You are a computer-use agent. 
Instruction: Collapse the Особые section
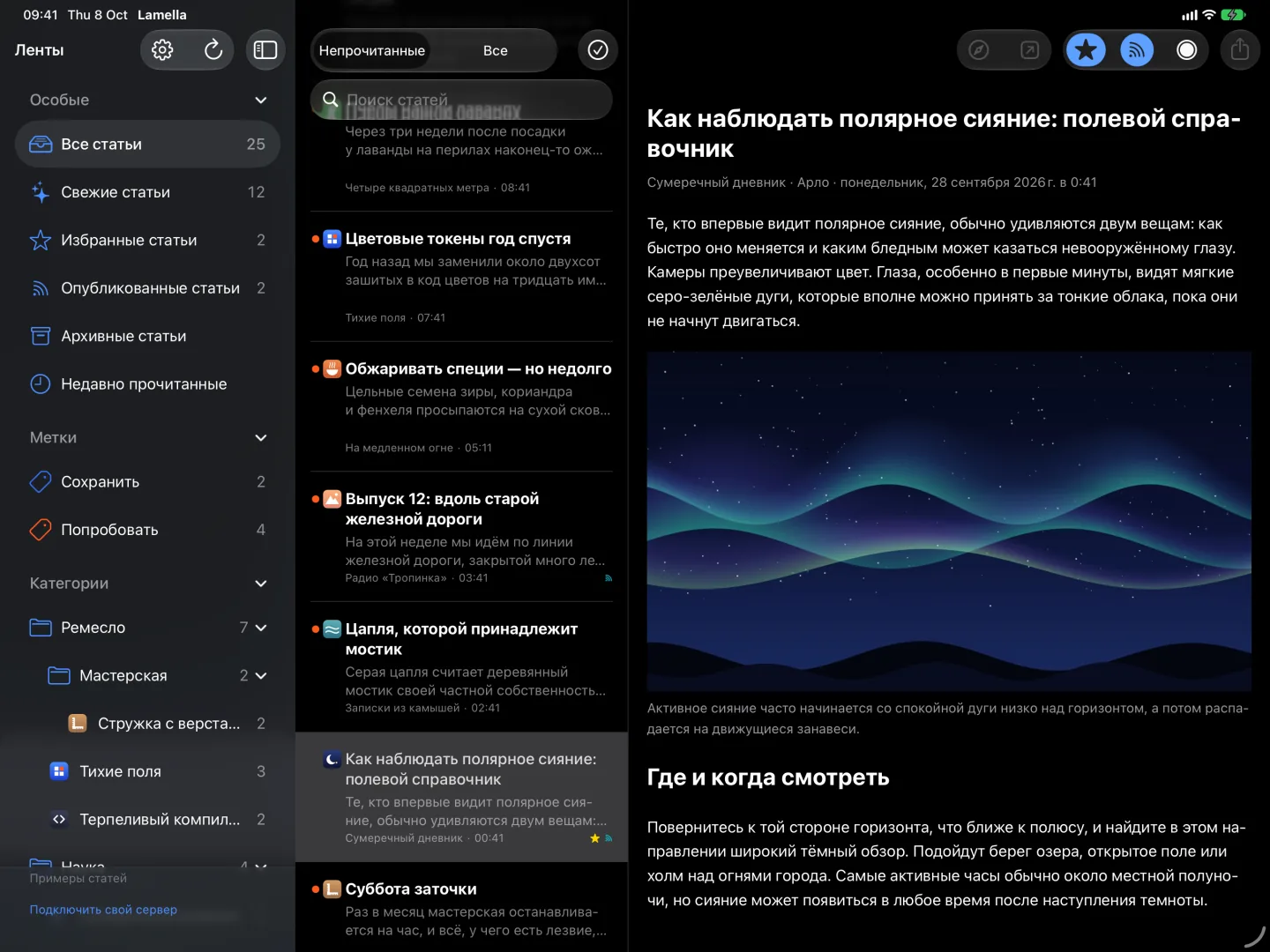click(x=261, y=100)
